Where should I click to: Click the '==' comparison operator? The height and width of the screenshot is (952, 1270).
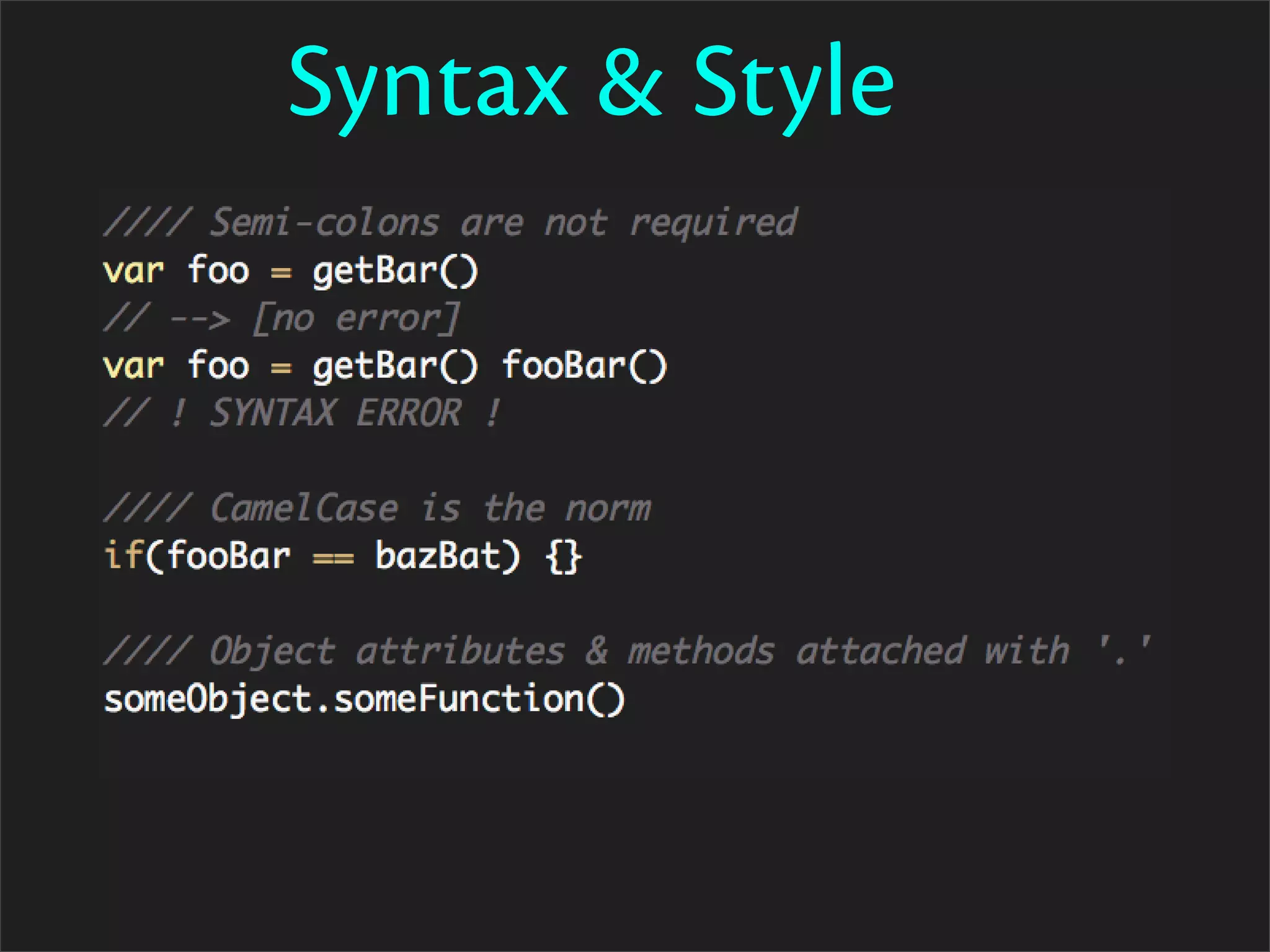tap(333, 557)
